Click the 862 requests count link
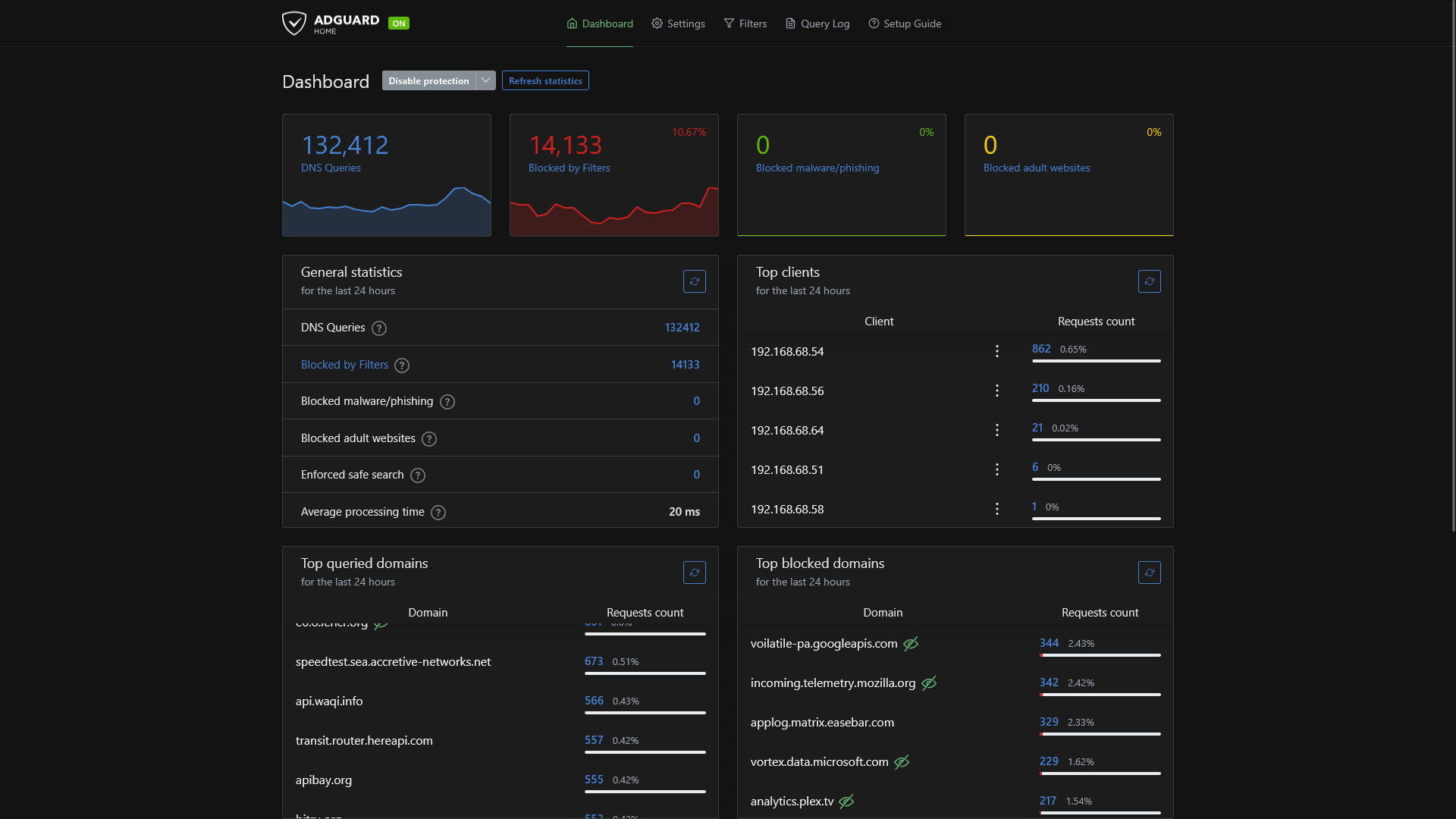This screenshot has width=1456, height=819. tap(1041, 349)
